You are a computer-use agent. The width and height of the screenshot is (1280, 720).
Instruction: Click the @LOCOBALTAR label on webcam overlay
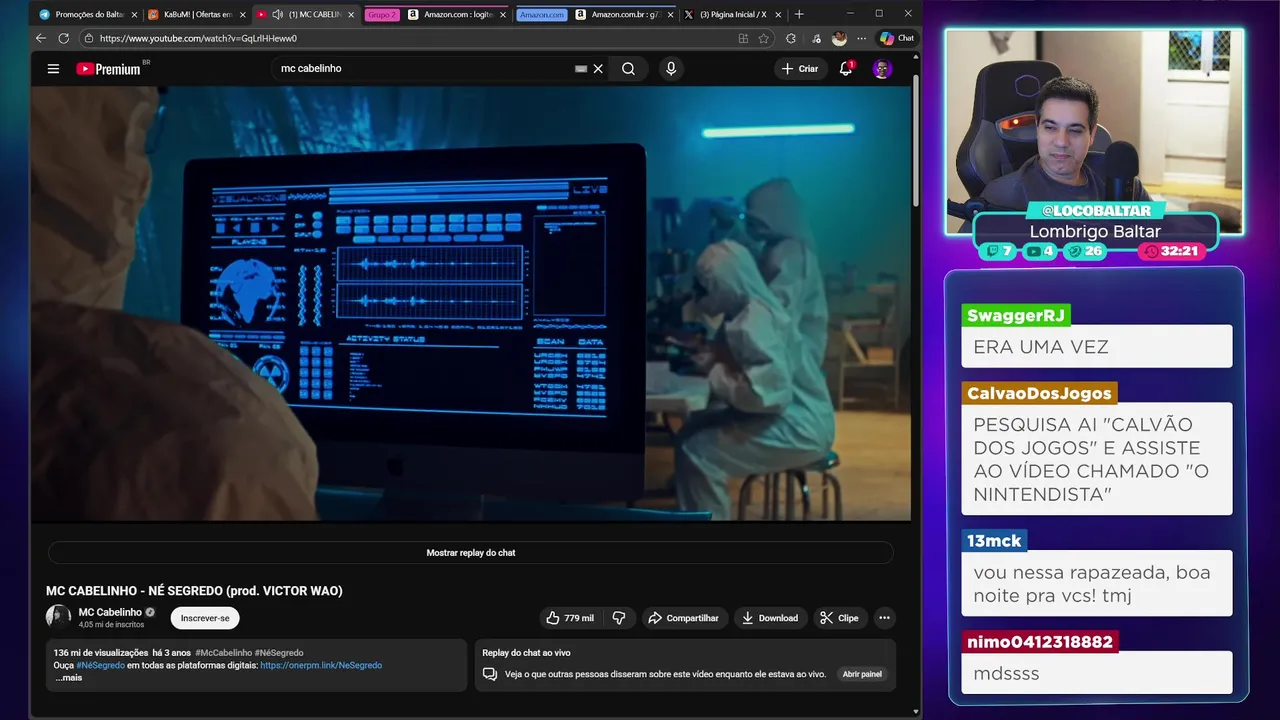1096,211
